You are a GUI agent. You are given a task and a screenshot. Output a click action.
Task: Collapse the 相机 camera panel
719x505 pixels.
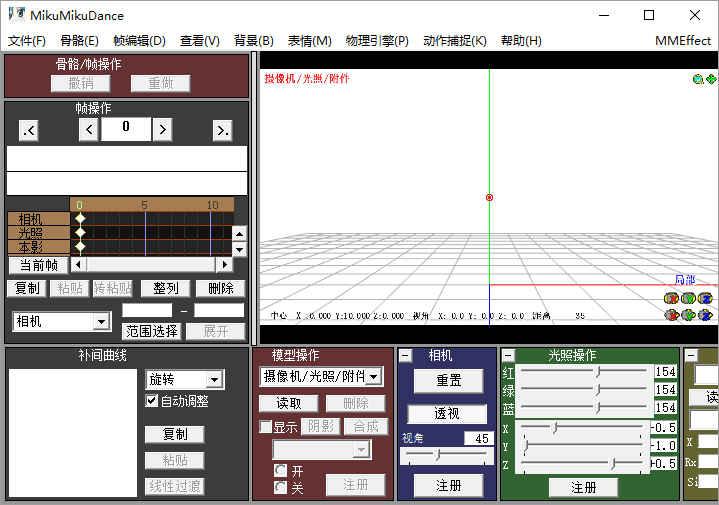pyautogui.click(x=406, y=355)
